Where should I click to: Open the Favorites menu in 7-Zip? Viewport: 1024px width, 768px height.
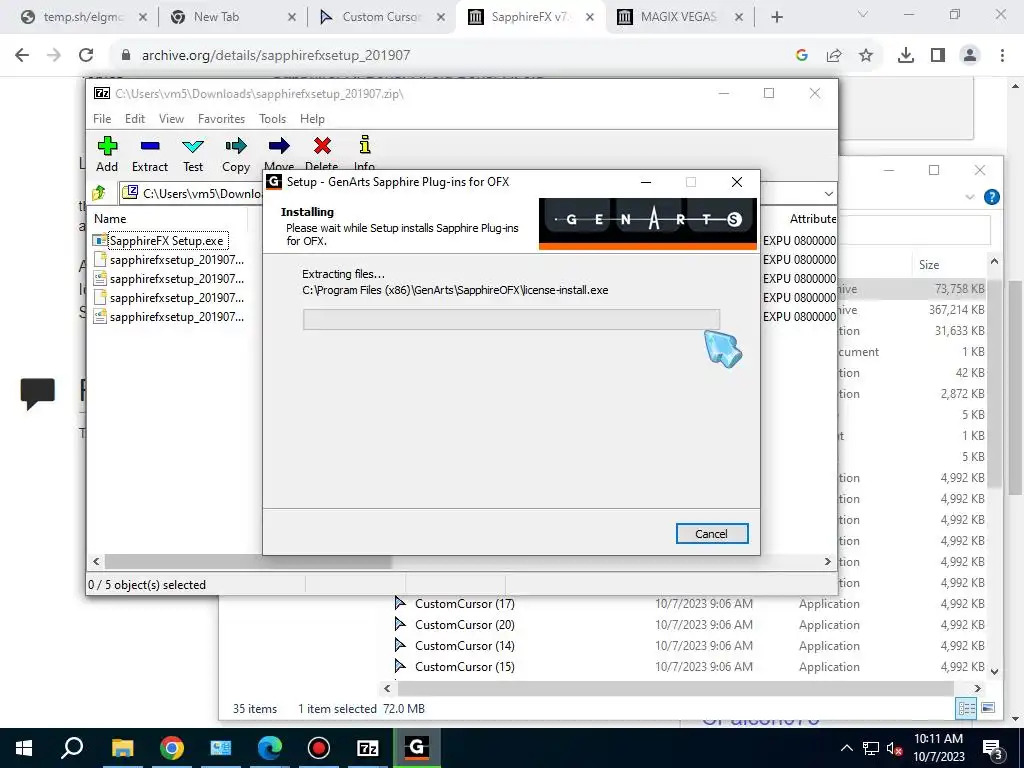click(221, 119)
